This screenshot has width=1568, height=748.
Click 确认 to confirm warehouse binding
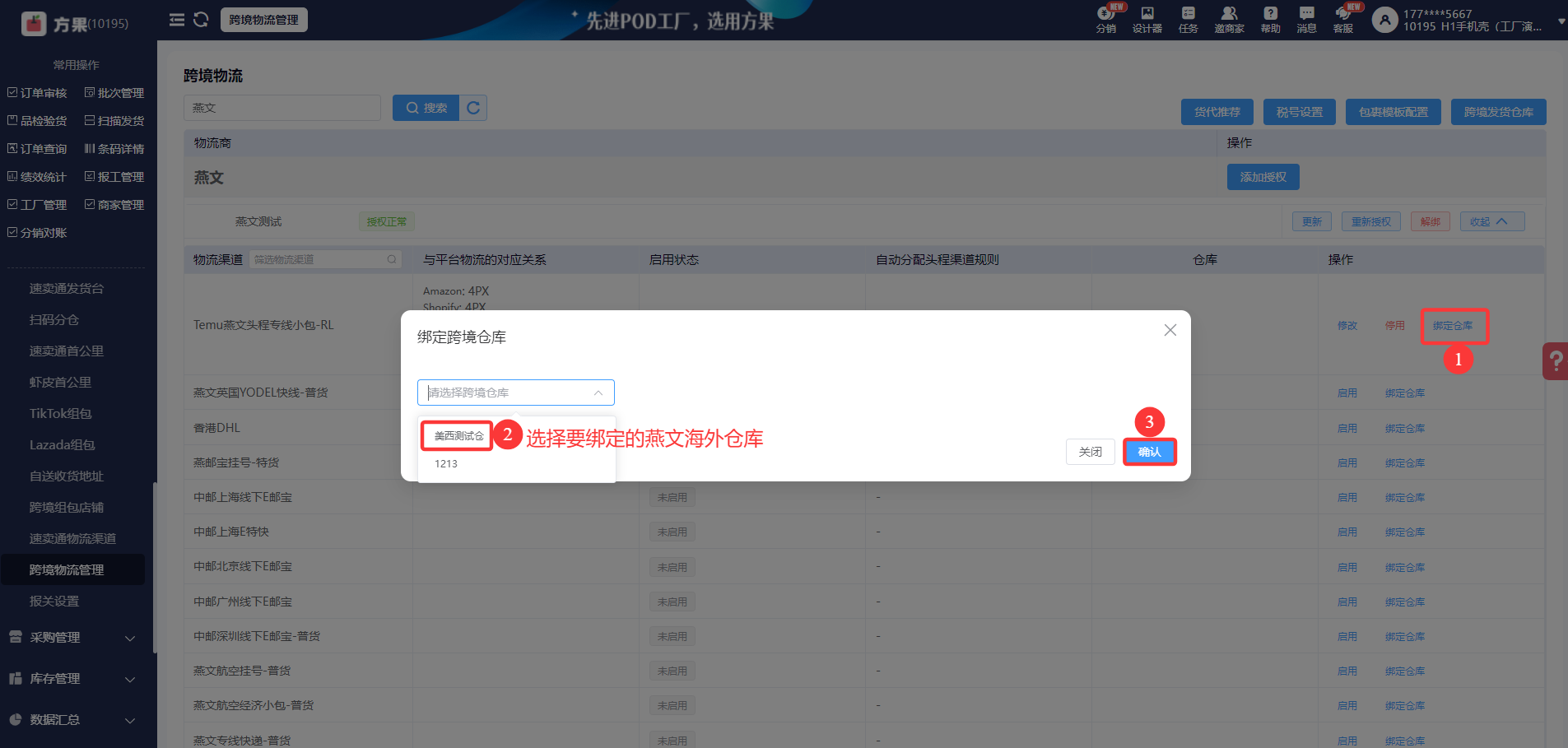[x=1150, y=452]
